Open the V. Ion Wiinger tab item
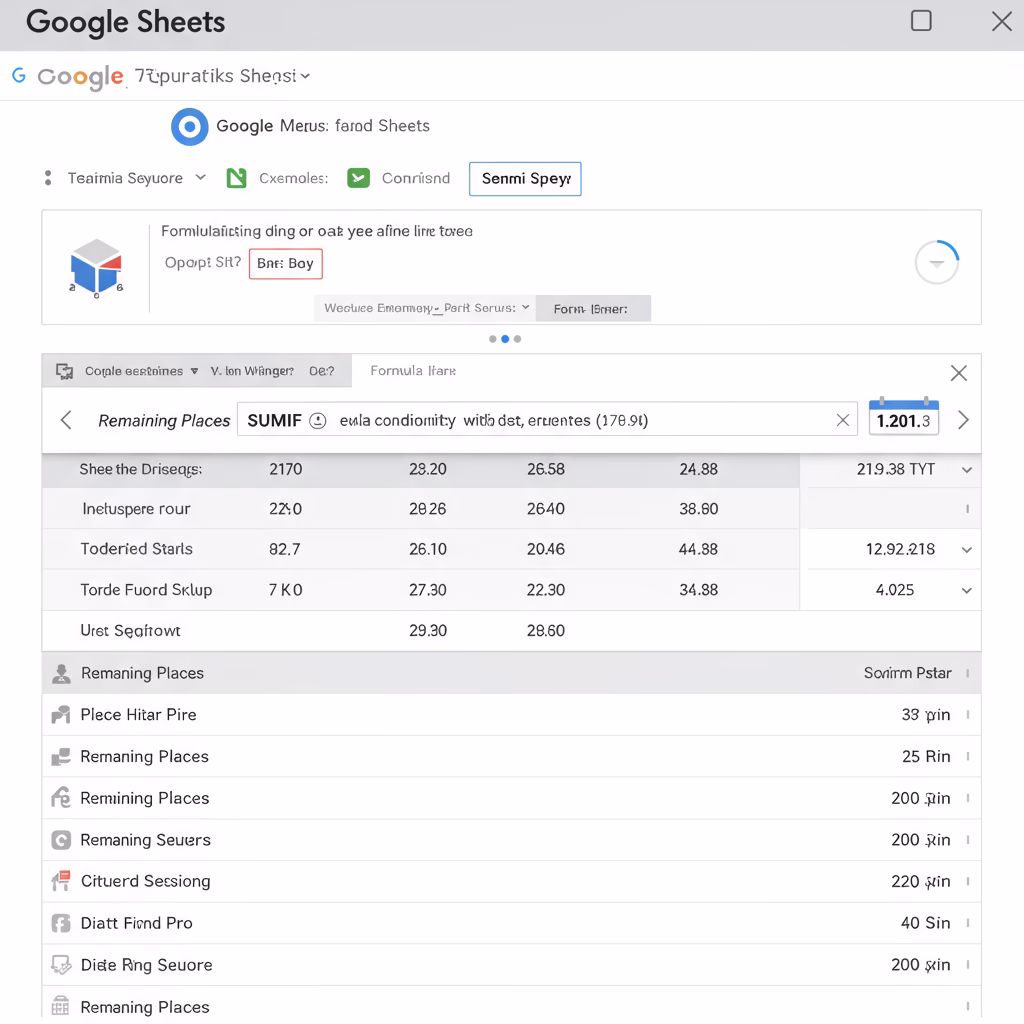1024x1024 pixels. pyautogui.click(x=252, y=371)
